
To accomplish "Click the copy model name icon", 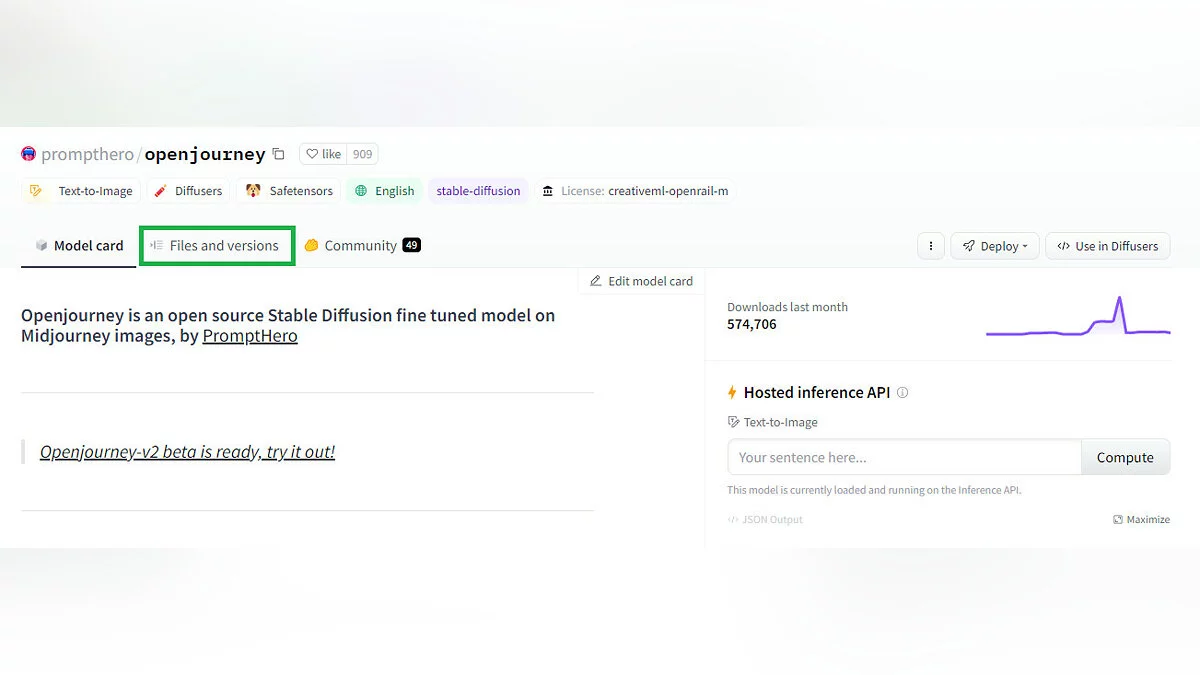I will click(279, 154).
